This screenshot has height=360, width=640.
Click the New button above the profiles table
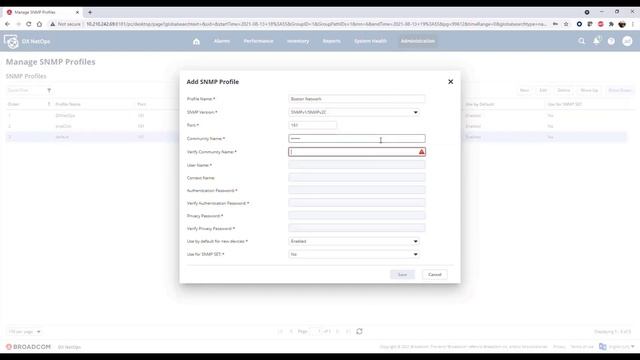point(524,90)
